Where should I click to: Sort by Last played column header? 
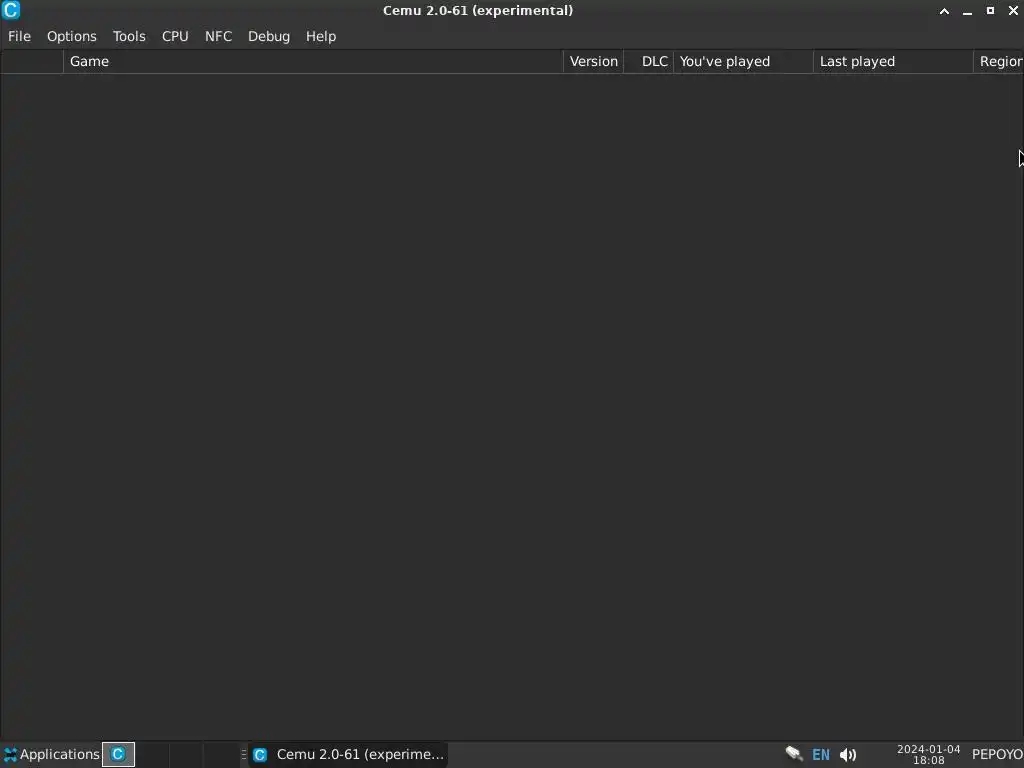coord(893,61)
